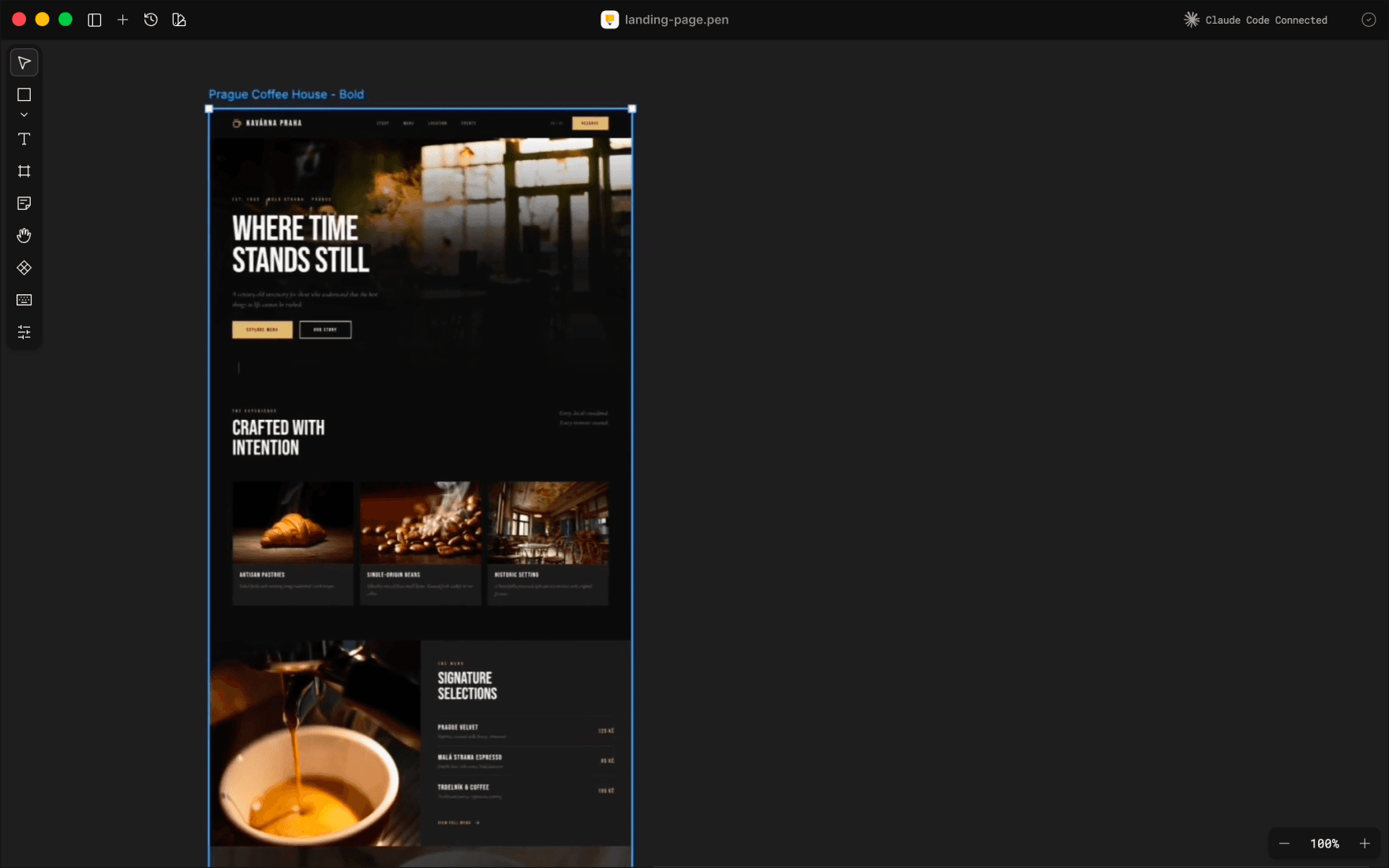Image resolution: width=1389 pixels, height=868 pixels.
Task: Select the arrow Move tool
Action: [x=24, y=62]
